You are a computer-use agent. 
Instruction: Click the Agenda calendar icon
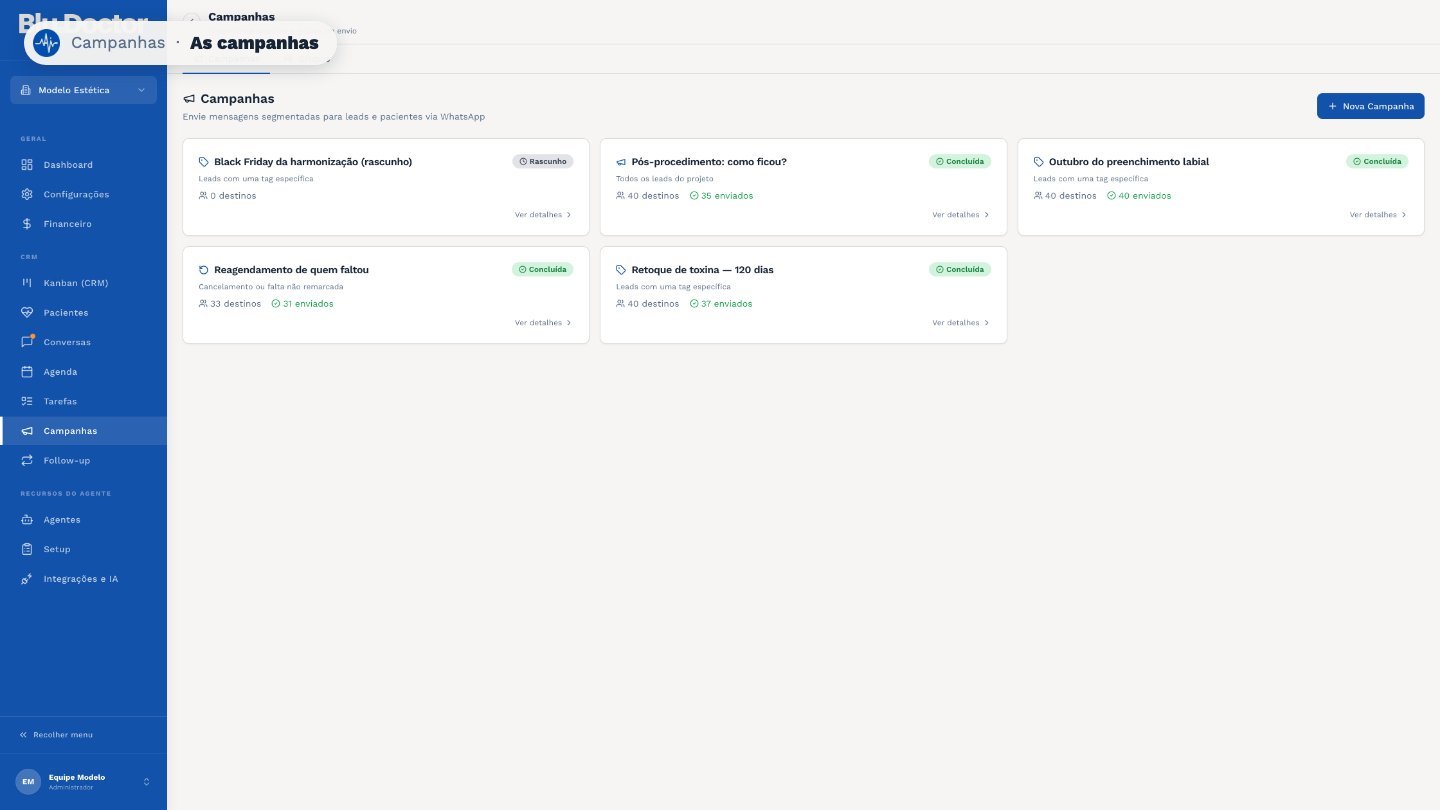point(27,372)
